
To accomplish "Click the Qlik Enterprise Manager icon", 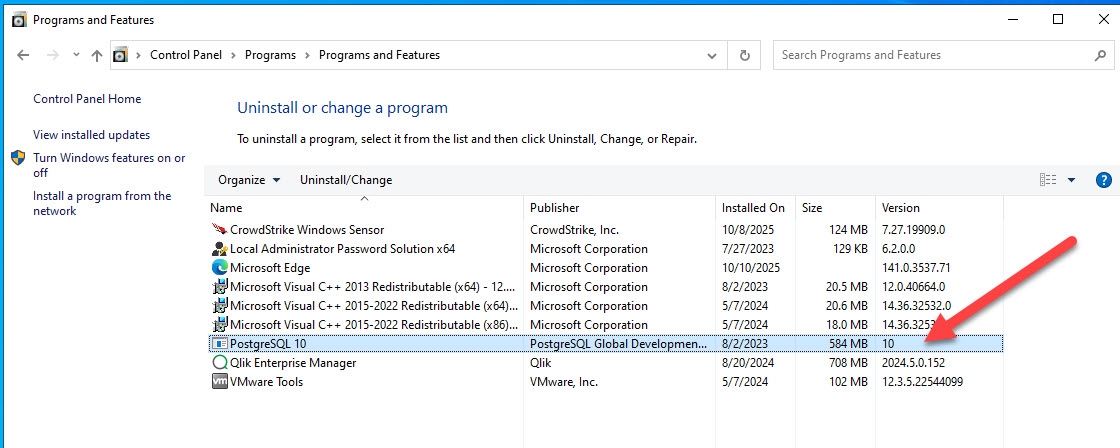I will [x=220, y=363].
